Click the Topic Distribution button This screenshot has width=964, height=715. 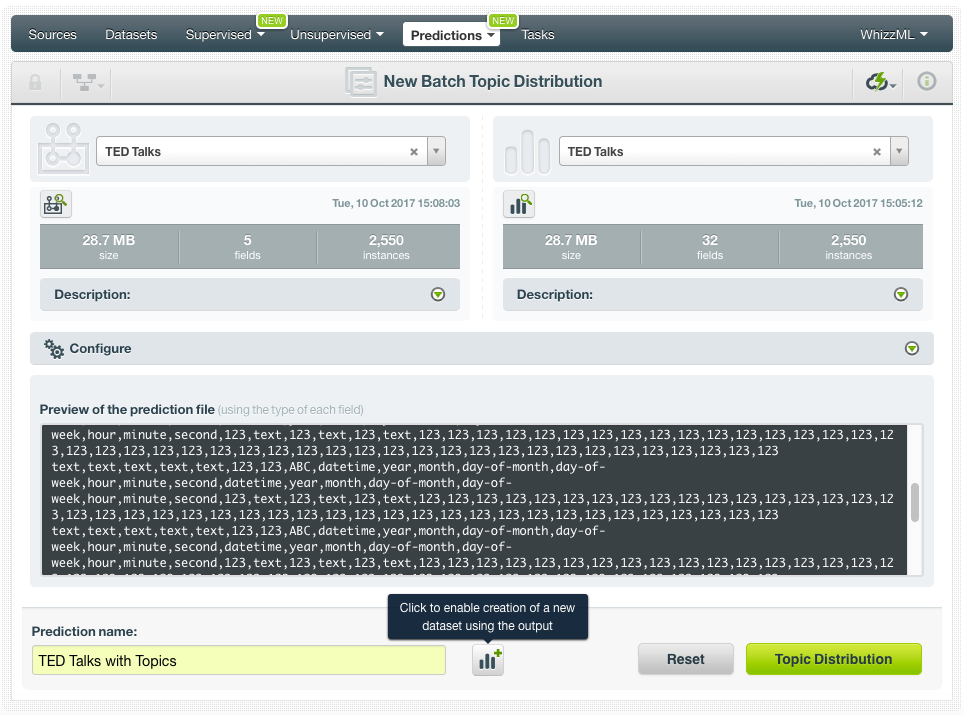coord(833,659)
